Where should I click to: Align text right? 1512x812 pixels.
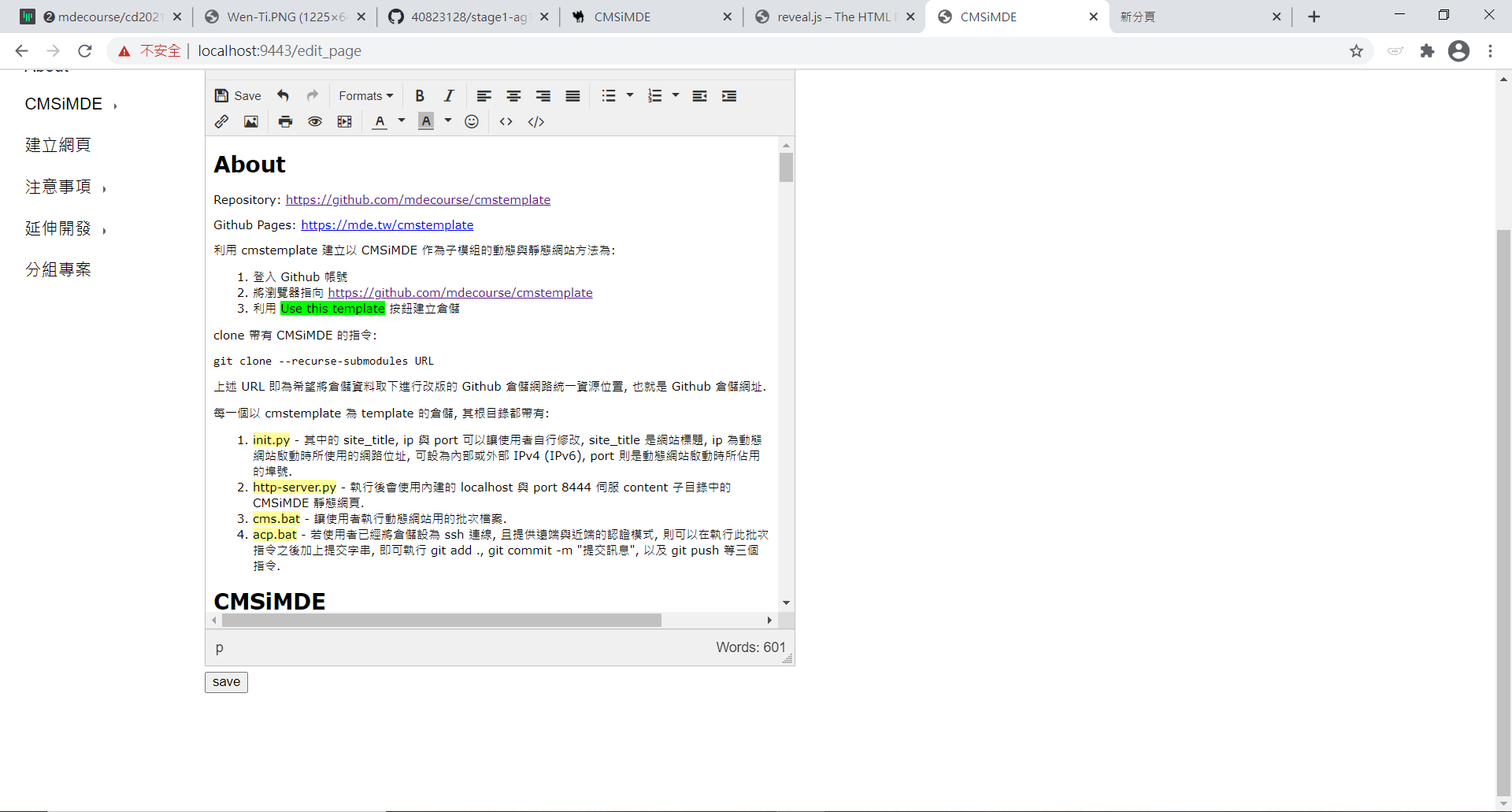coord(543,96)
